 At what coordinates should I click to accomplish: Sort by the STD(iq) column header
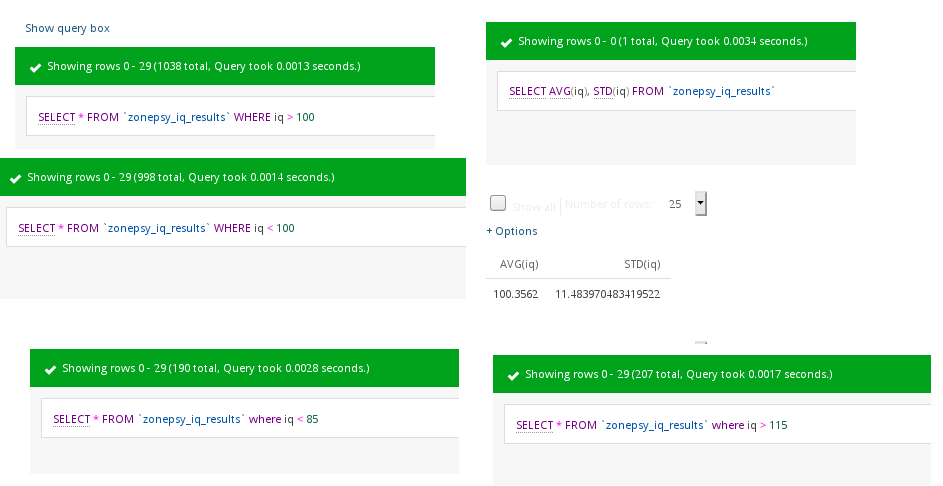(x=641, y=264)
